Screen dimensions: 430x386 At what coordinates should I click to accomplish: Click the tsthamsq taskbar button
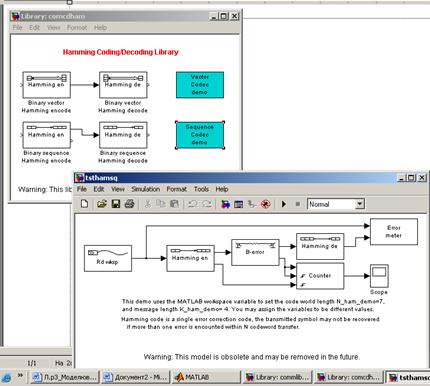tap(408, 377)
